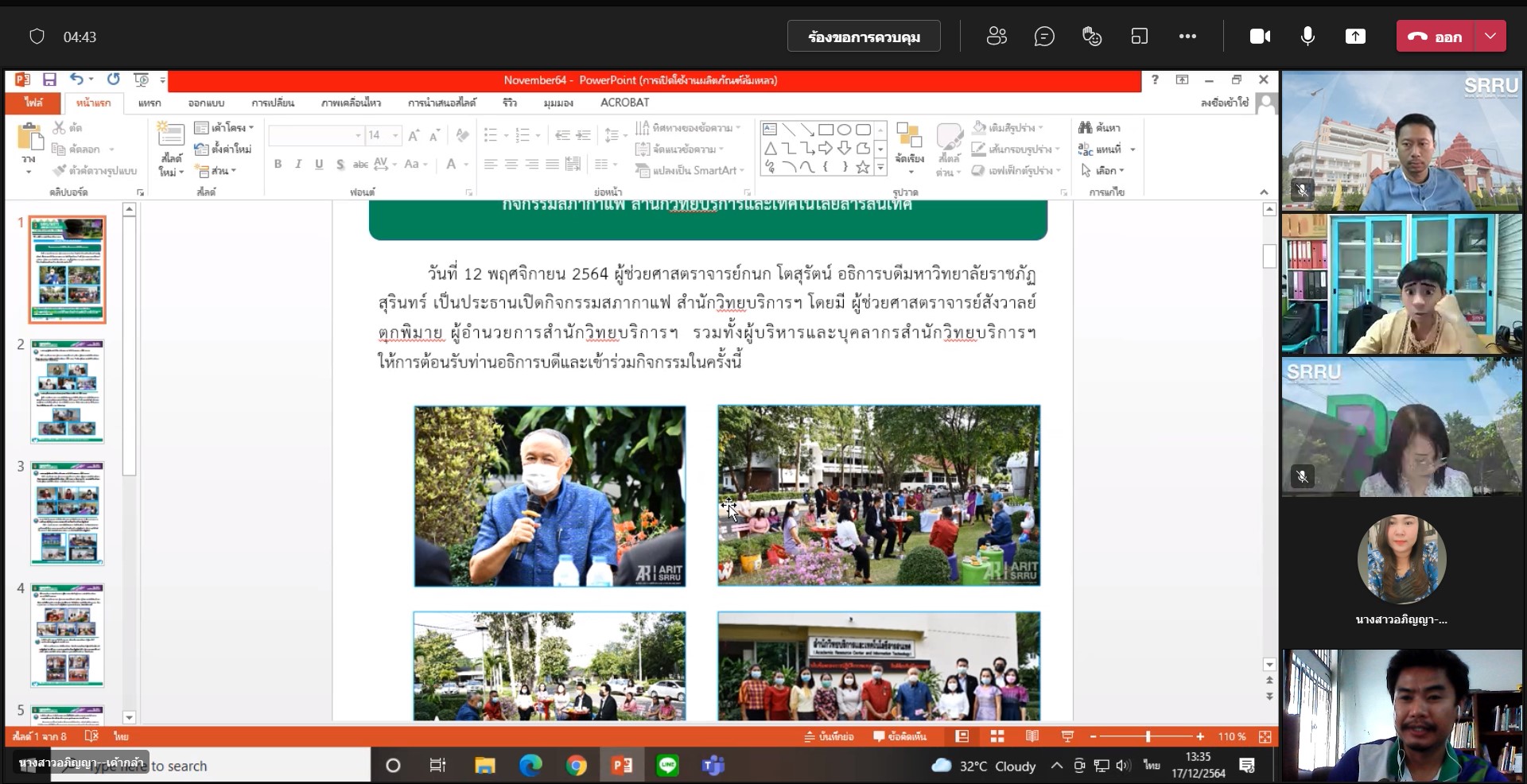Open PowerPoint from the Windows taskbar
Screen dimensions: 1527x784
[x=622, y=766]
